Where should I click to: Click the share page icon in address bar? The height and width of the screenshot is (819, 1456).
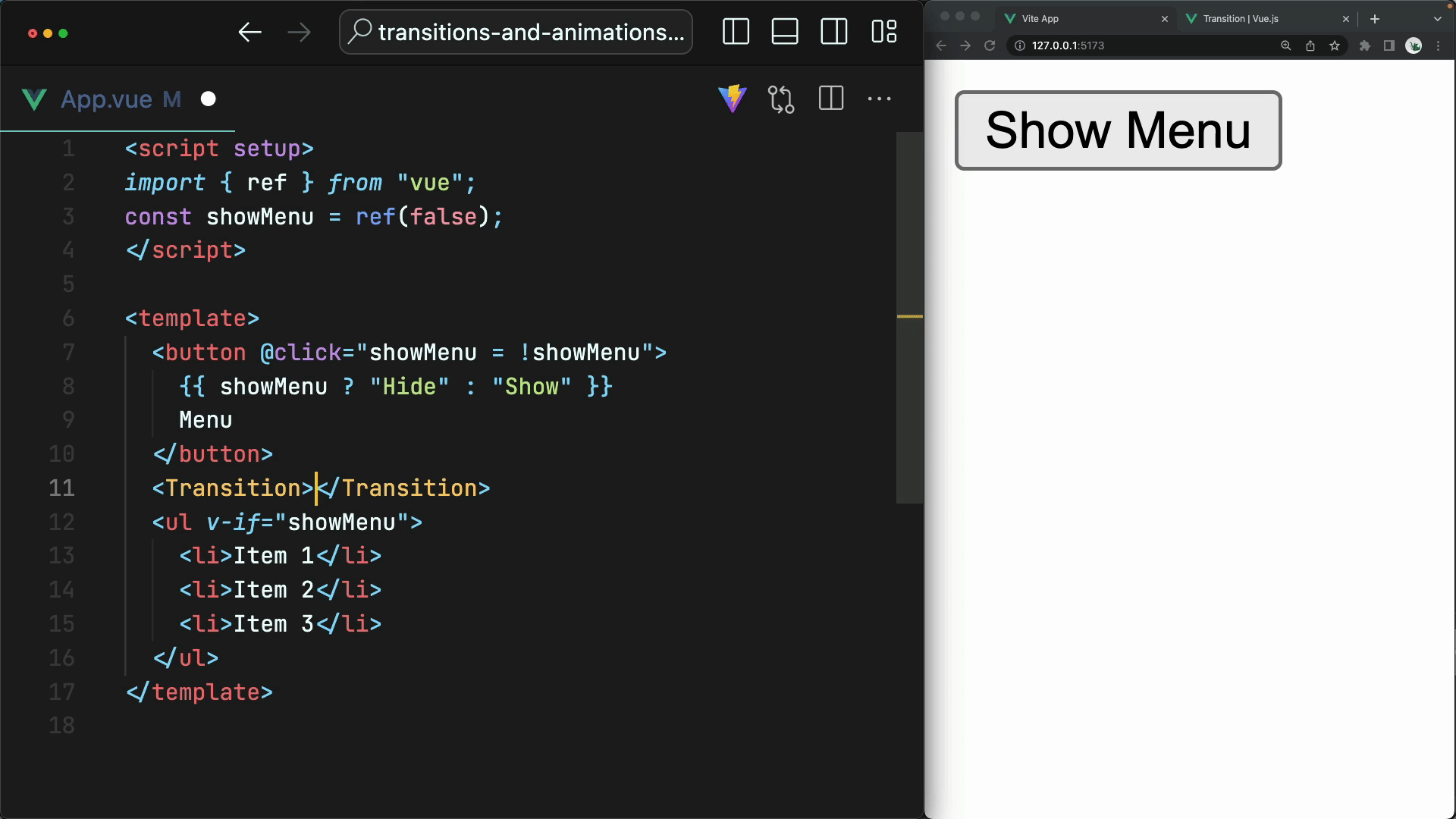click(1310, 45)
